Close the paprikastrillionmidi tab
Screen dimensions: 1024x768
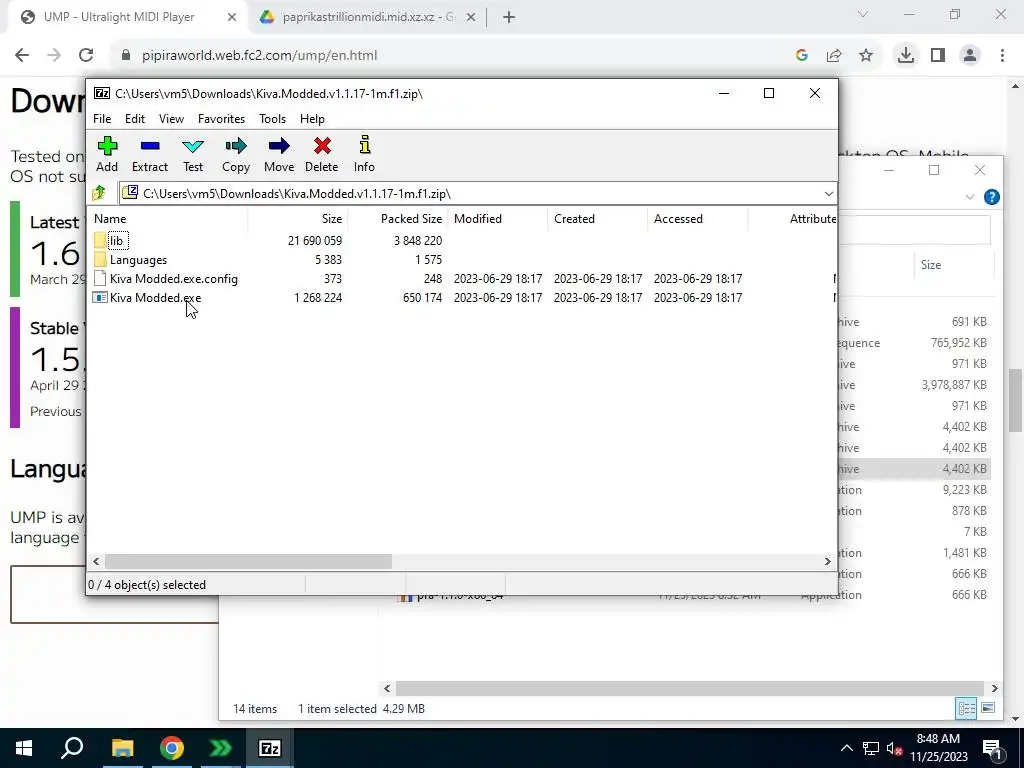(471, 18)
